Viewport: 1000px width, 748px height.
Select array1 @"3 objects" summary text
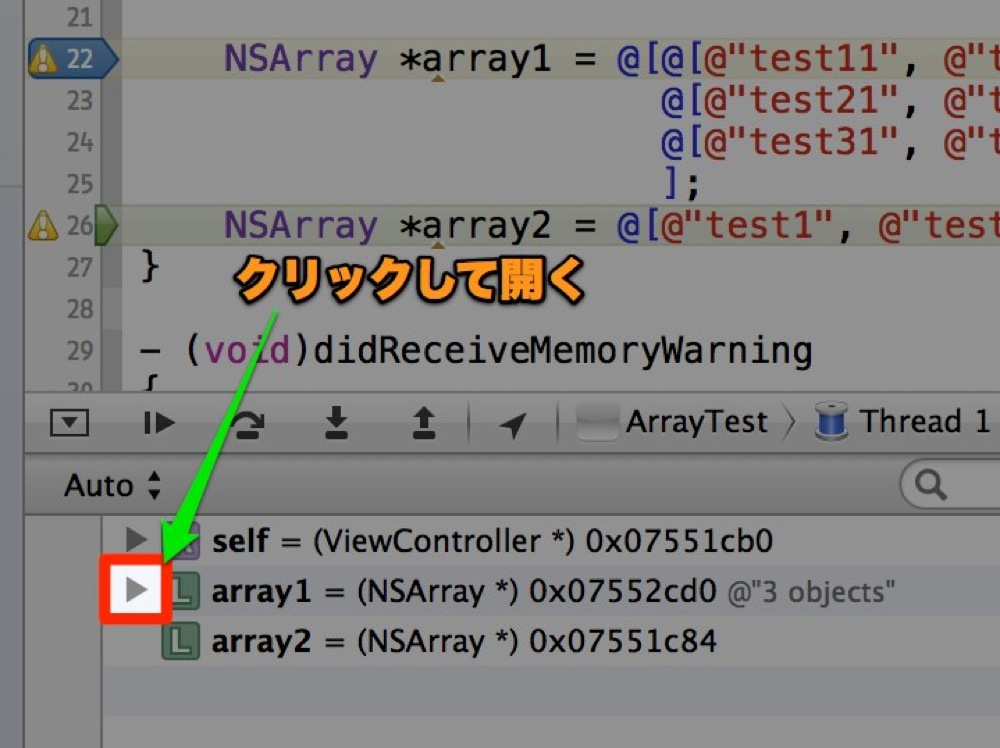pos(811,592)
